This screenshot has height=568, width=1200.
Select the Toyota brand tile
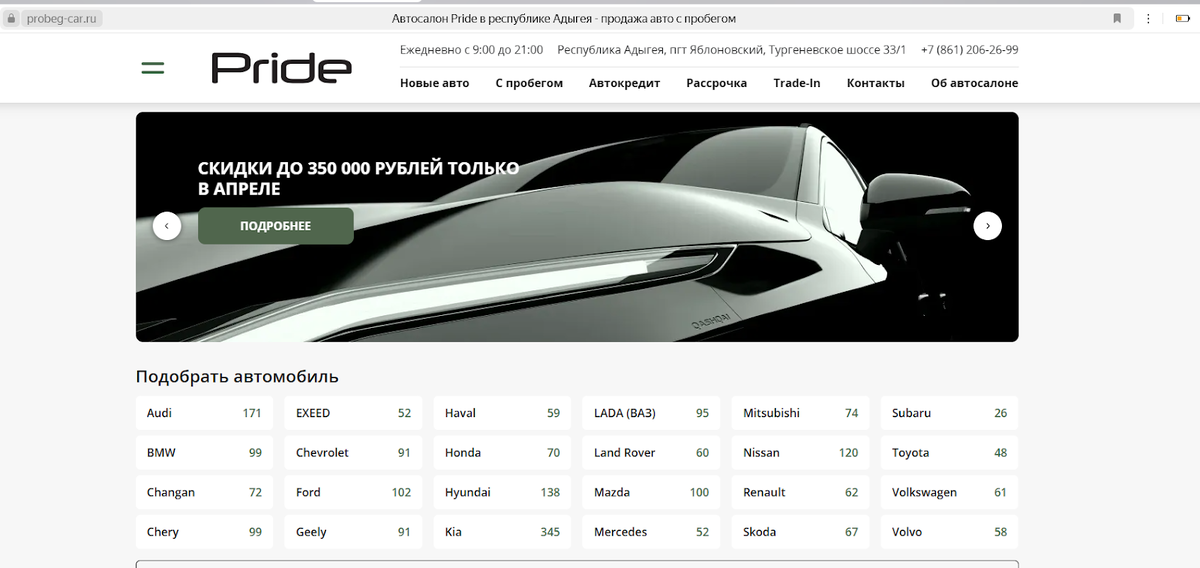tap(949, 453)
